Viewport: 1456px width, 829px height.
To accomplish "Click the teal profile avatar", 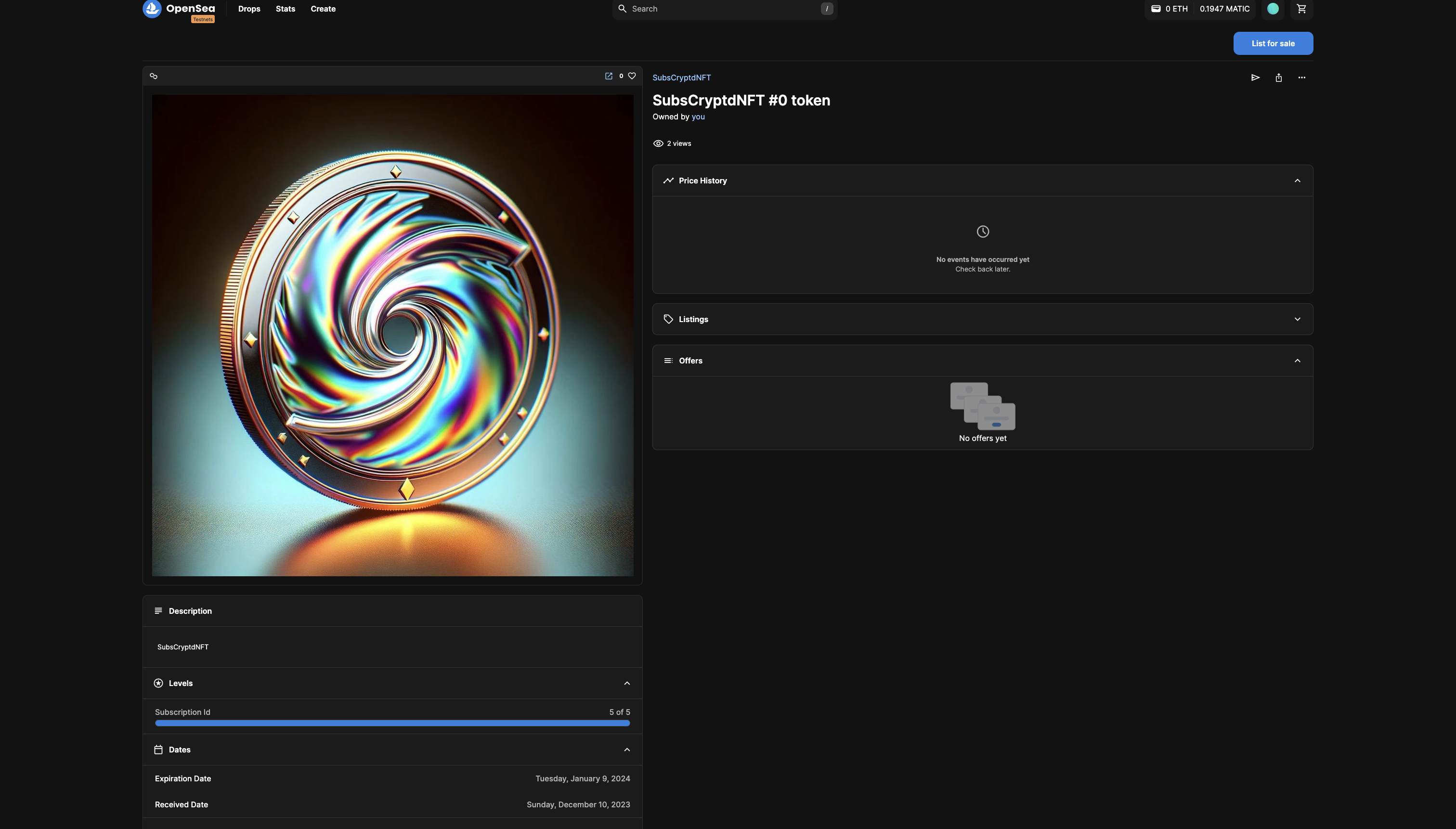I will 1273,9.
